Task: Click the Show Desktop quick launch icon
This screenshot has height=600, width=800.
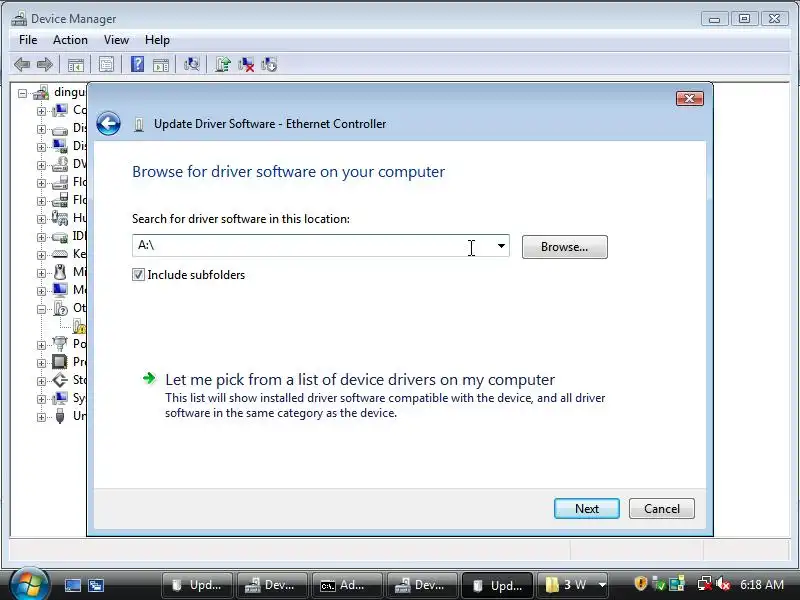Action: coord(72,585)
